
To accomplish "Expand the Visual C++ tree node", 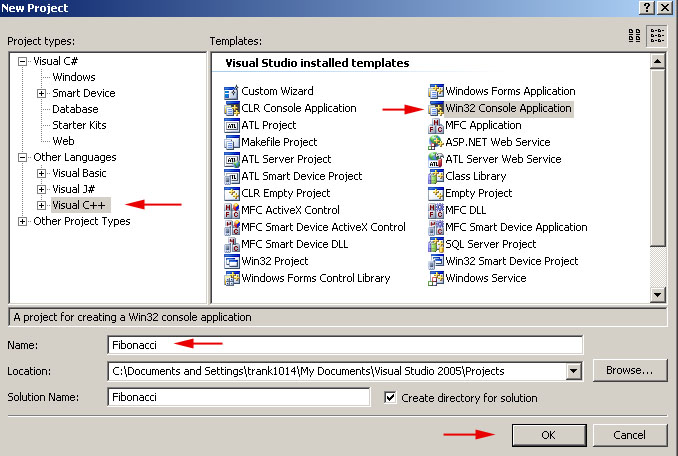I will click(x=41, y=205).
